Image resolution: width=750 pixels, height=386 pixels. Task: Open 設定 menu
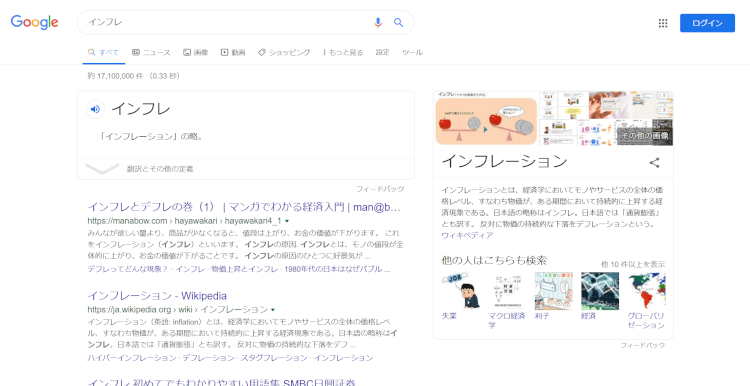pyautogui.click(x=383, y=53)
